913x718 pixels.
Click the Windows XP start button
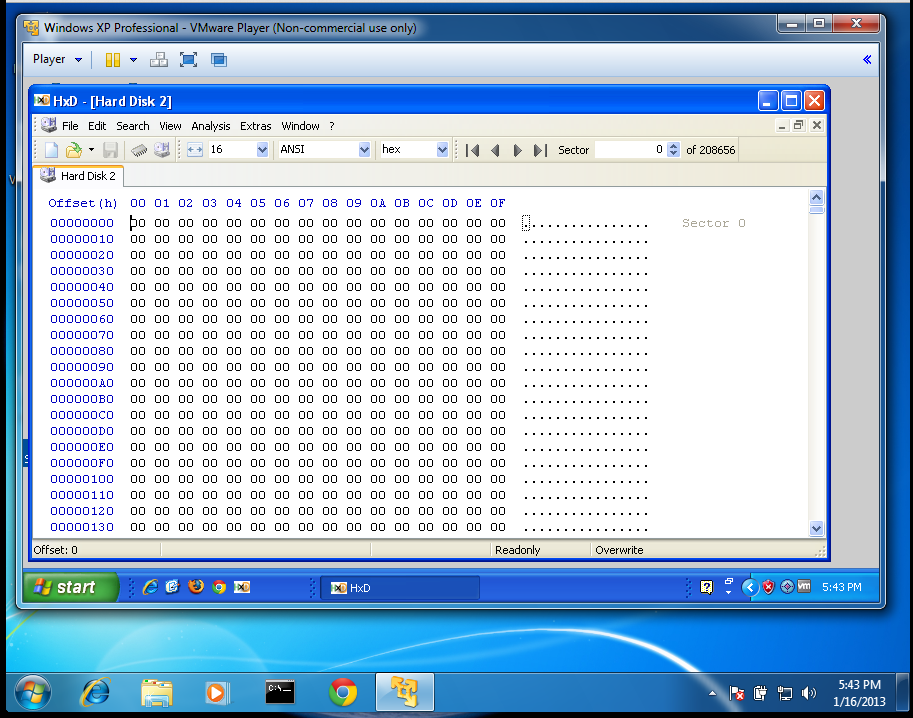pos(67,587)
